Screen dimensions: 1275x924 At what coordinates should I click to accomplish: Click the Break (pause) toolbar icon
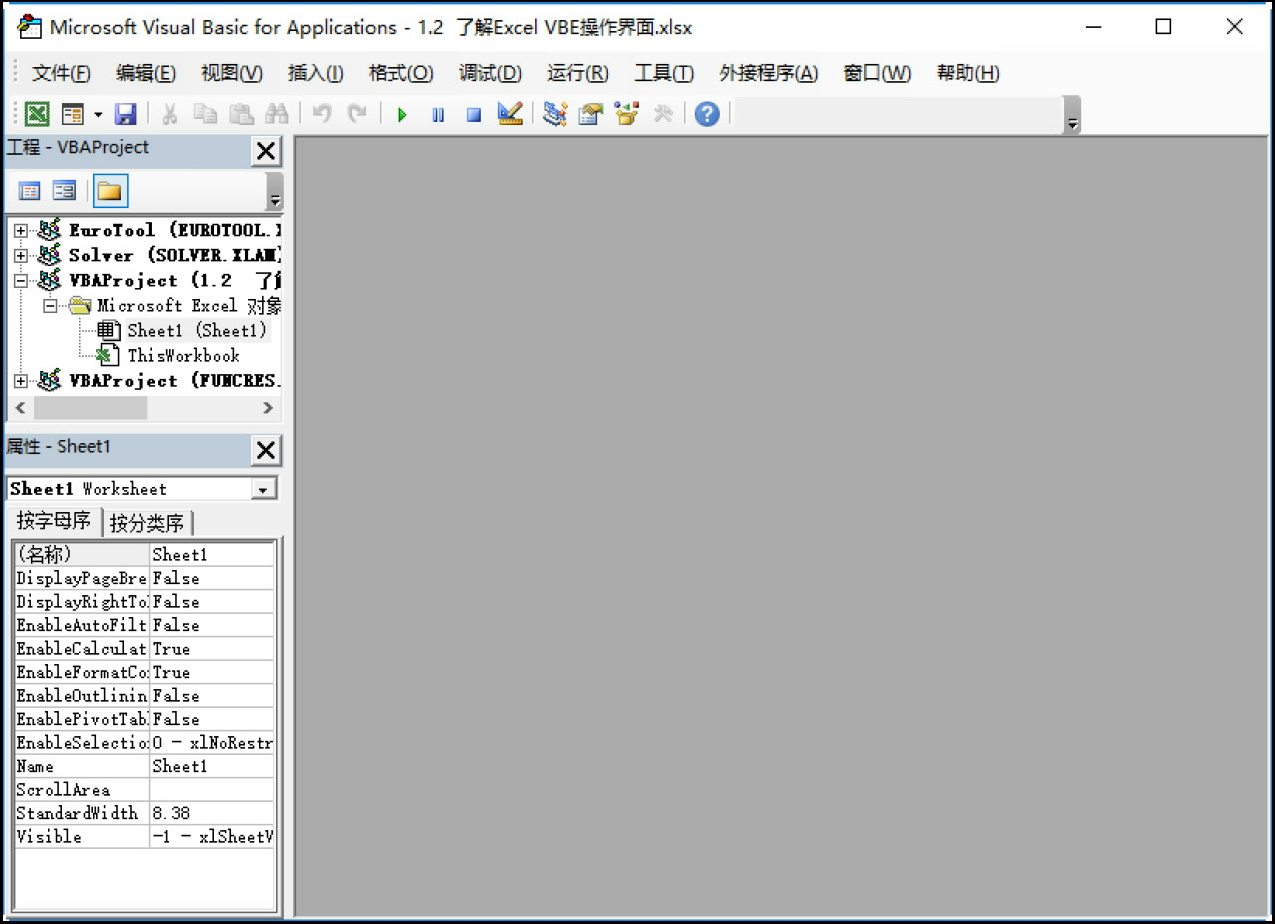(x=438, y=115)
